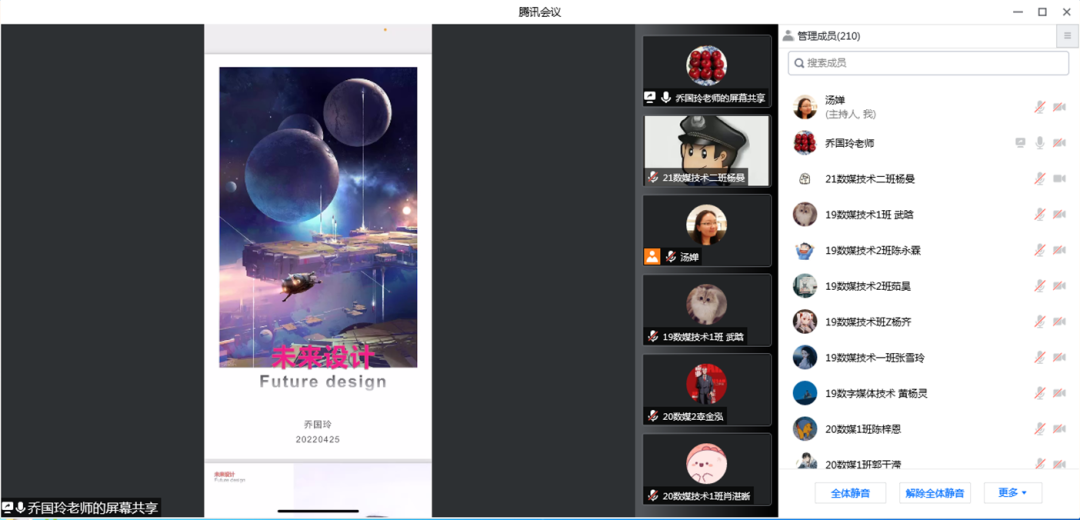Click the 搜索成员 search field
1080x520 pixels.
click(928, 63)
